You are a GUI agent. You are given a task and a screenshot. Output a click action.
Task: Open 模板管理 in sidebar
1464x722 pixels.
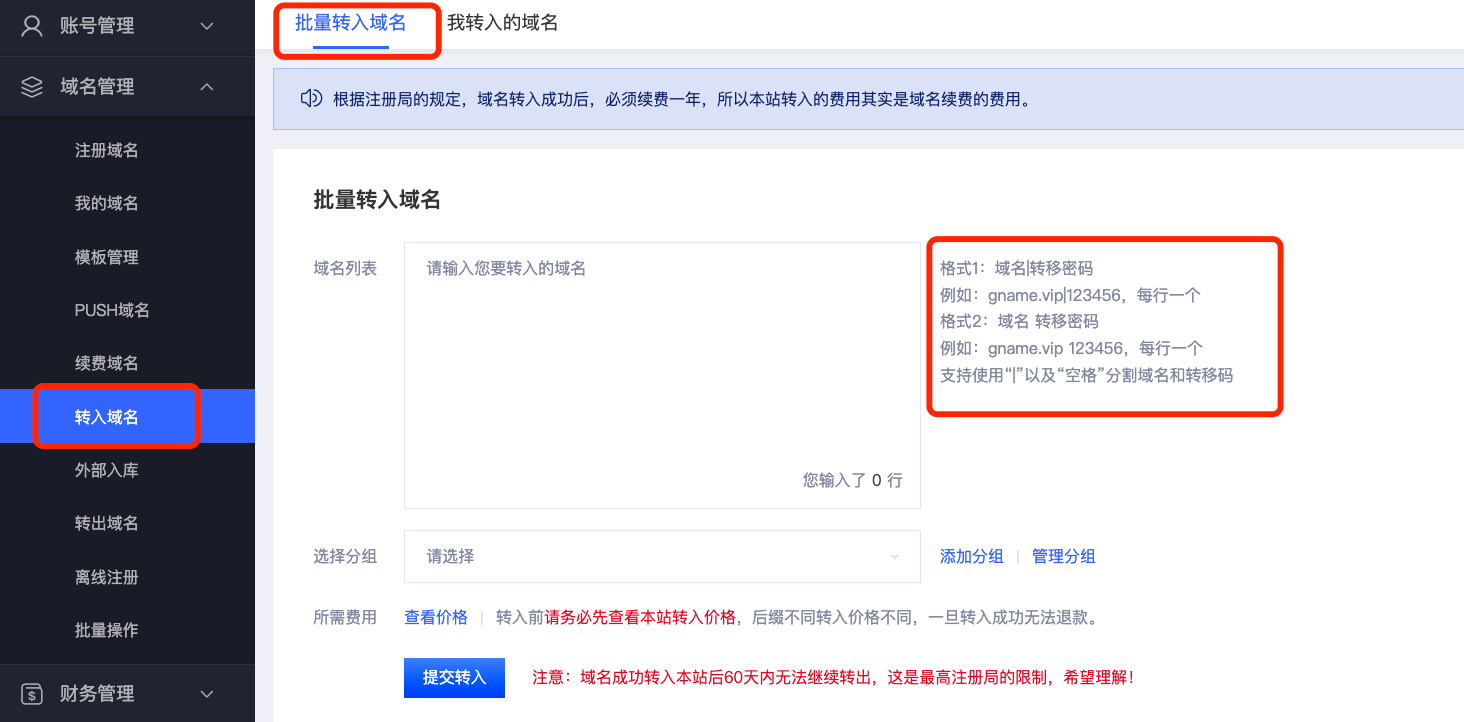[107, 257]
